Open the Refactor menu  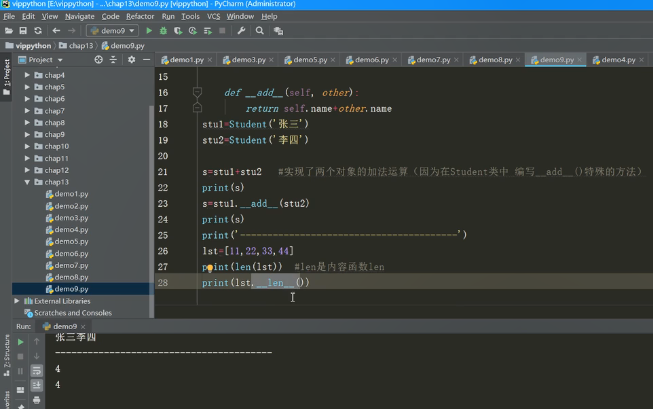140,17
